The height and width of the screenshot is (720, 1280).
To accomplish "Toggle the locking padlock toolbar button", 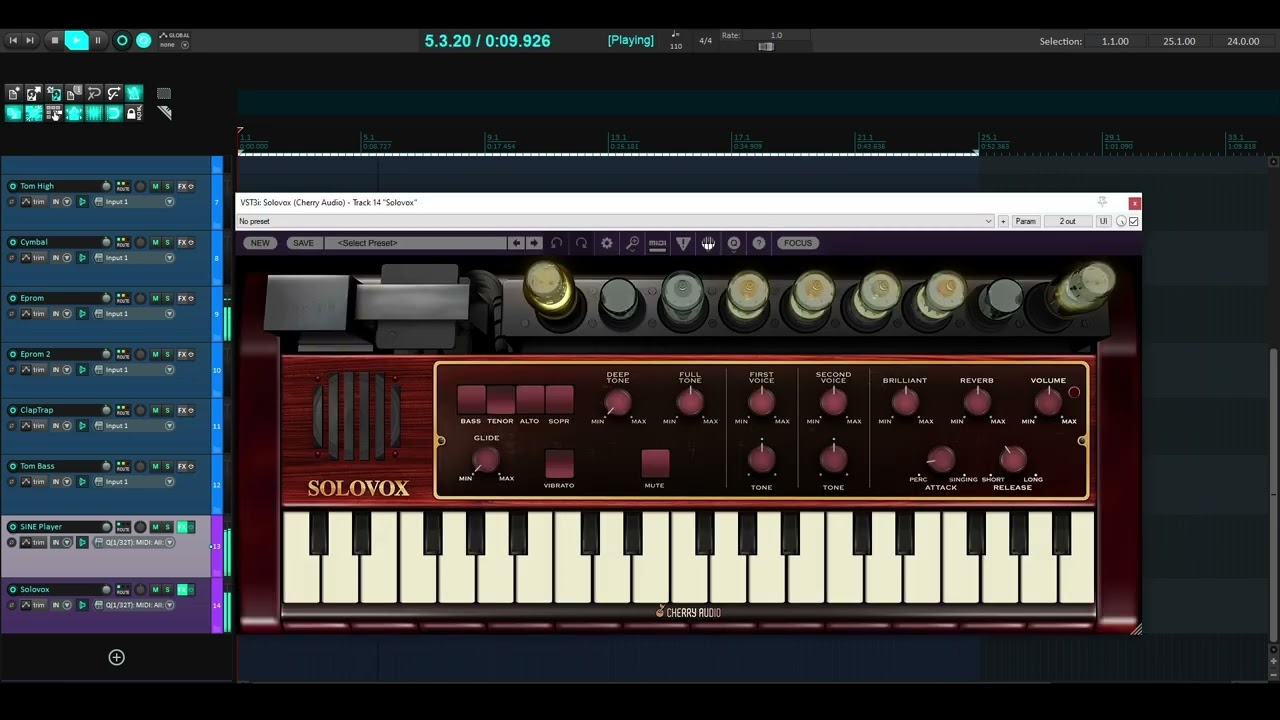I will (x=133, y=113).
